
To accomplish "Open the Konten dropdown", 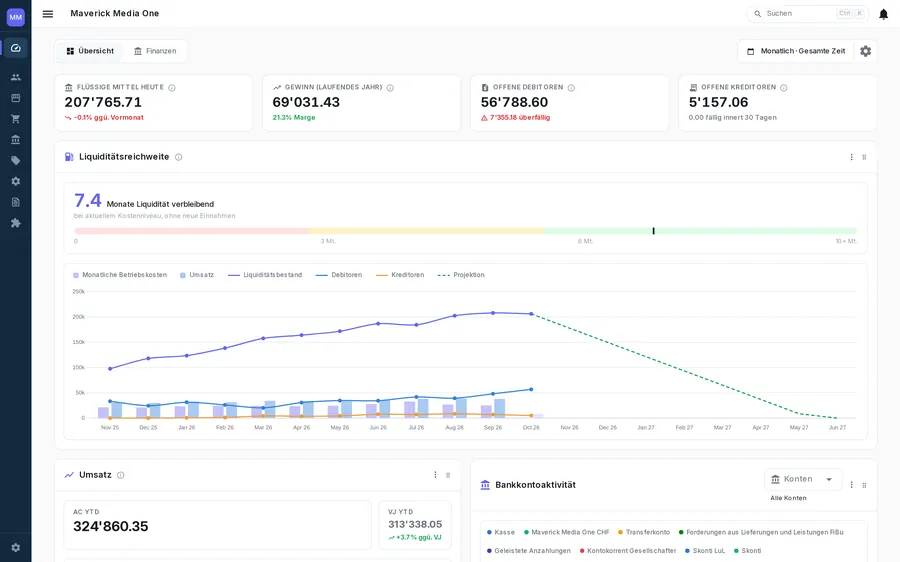I will (803, 479).
